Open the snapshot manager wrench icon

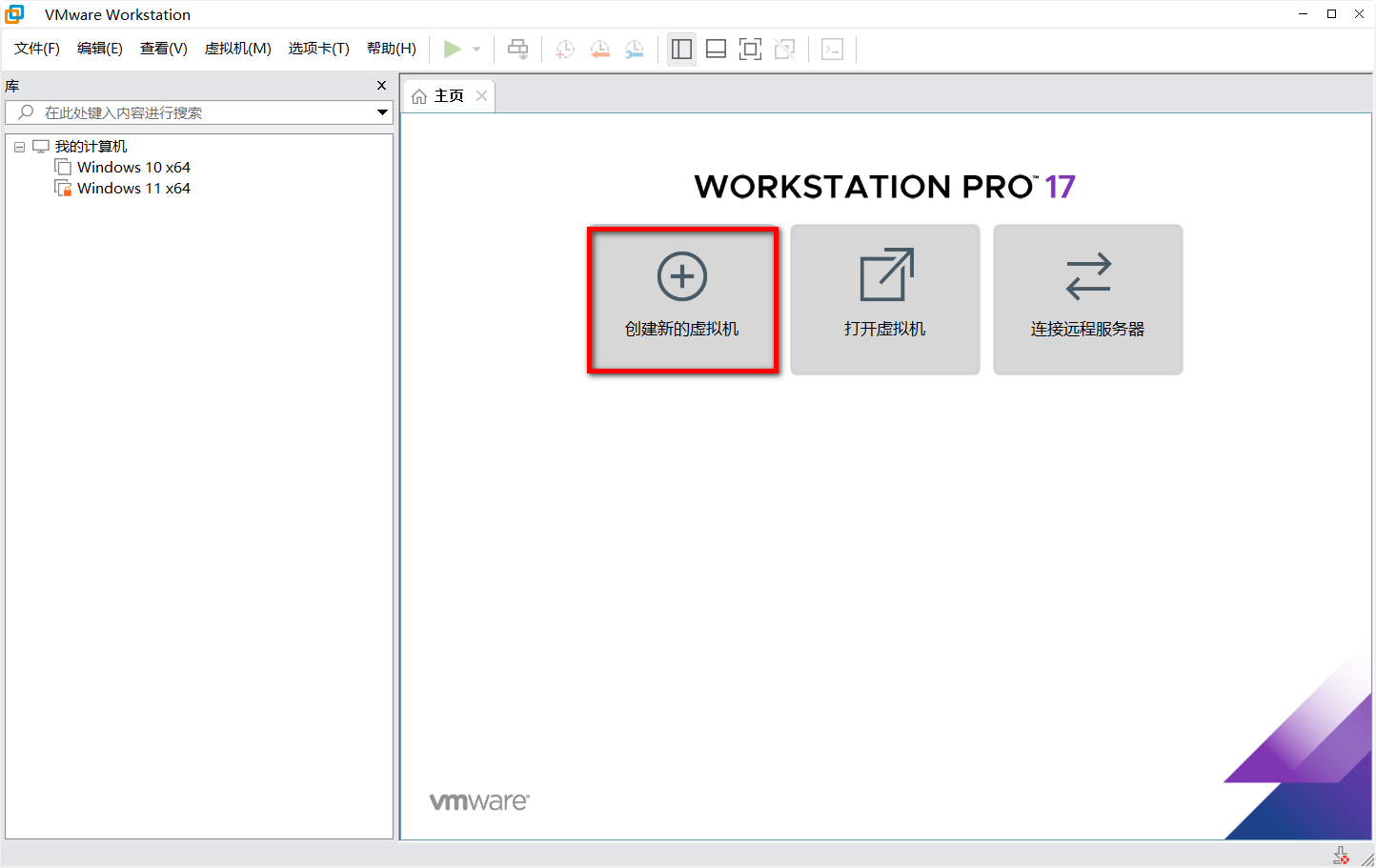[634, 49]
